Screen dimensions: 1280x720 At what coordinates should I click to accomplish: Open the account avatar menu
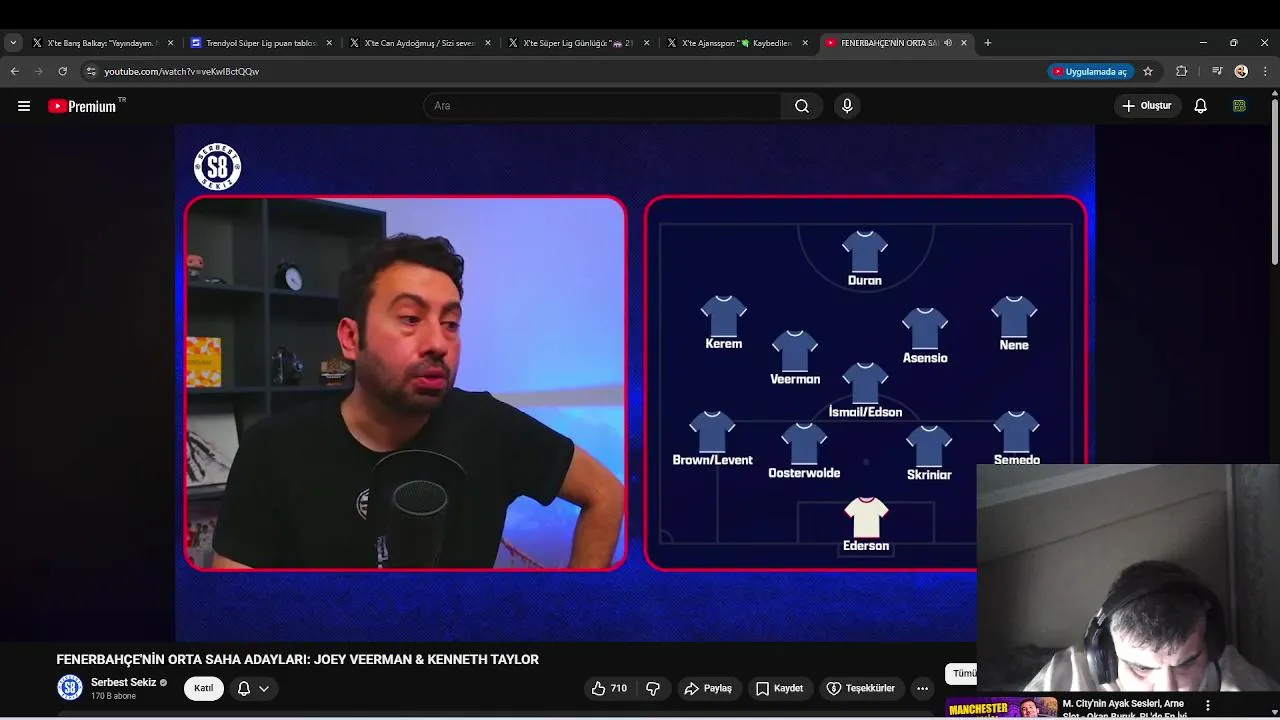pyautogui.click(x=1239, y=106)
